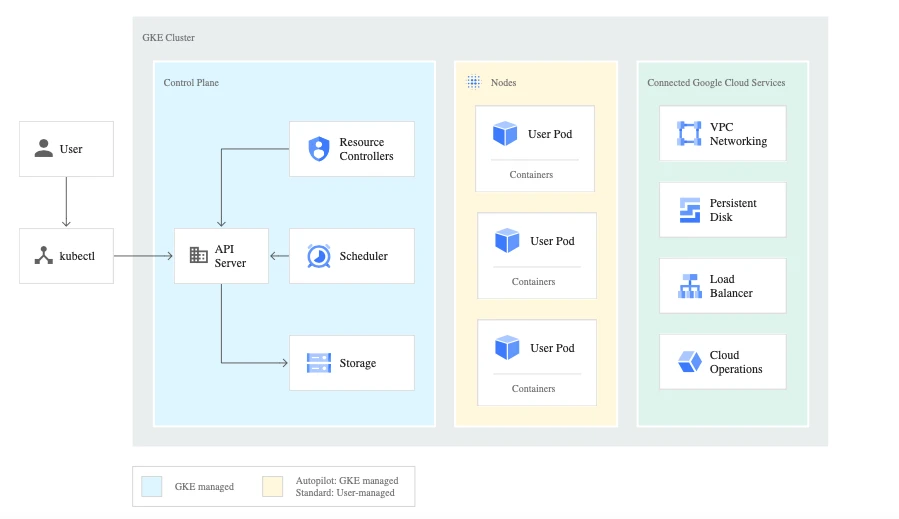The image size is (899, 519).
Task: Click the Persistent Disk icon
Action: (x=690, y=210)
